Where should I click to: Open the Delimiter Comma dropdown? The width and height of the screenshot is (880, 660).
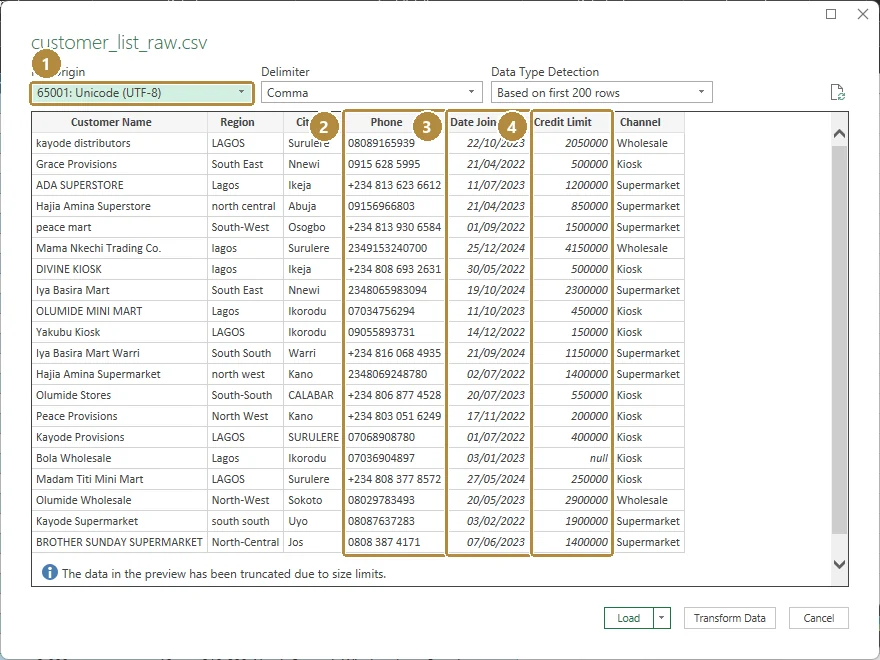pos(372,93)
